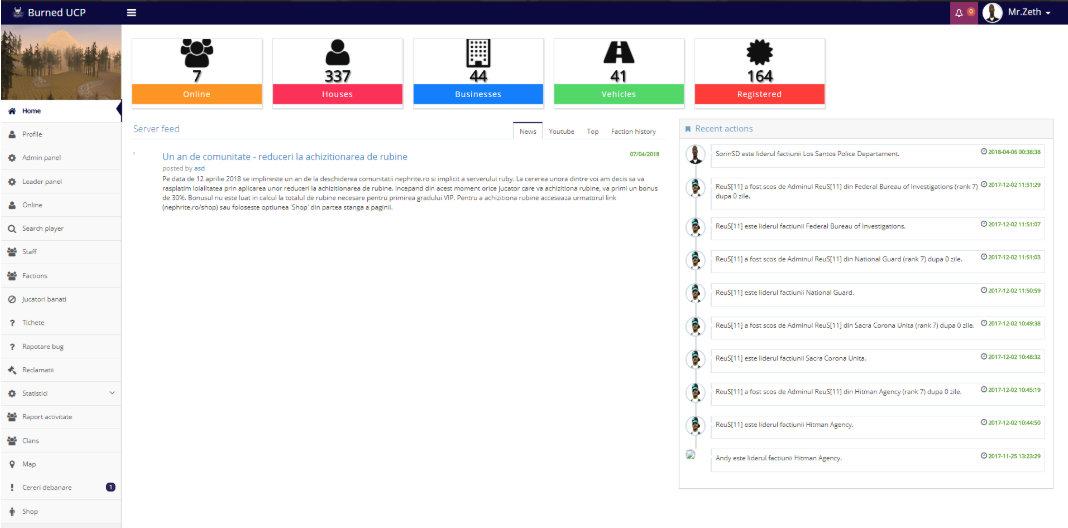
Task: Click the orange Online stat bar
Action: 197,94
